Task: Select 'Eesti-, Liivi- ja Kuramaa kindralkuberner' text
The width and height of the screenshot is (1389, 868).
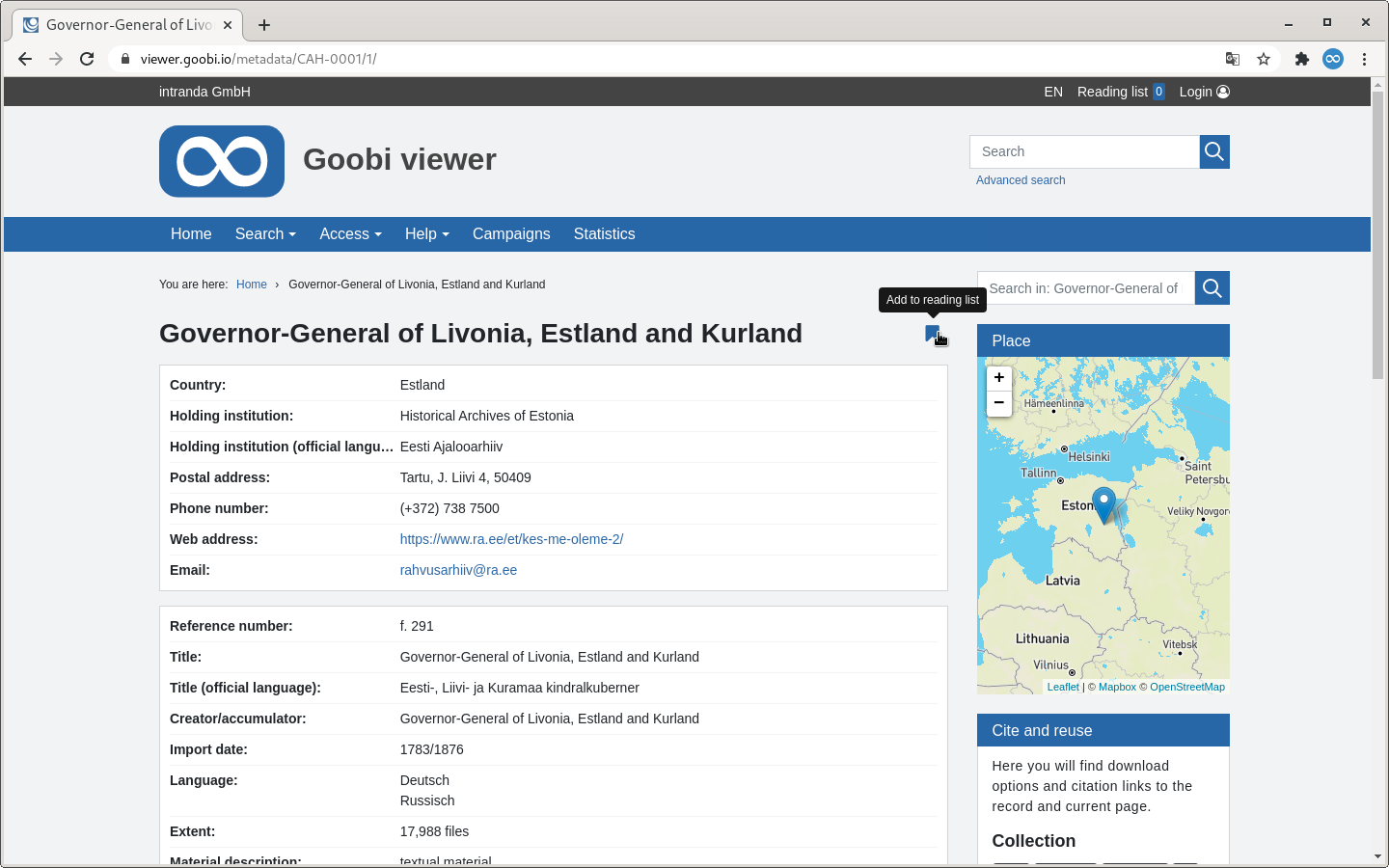Action: tap(520, 688)
